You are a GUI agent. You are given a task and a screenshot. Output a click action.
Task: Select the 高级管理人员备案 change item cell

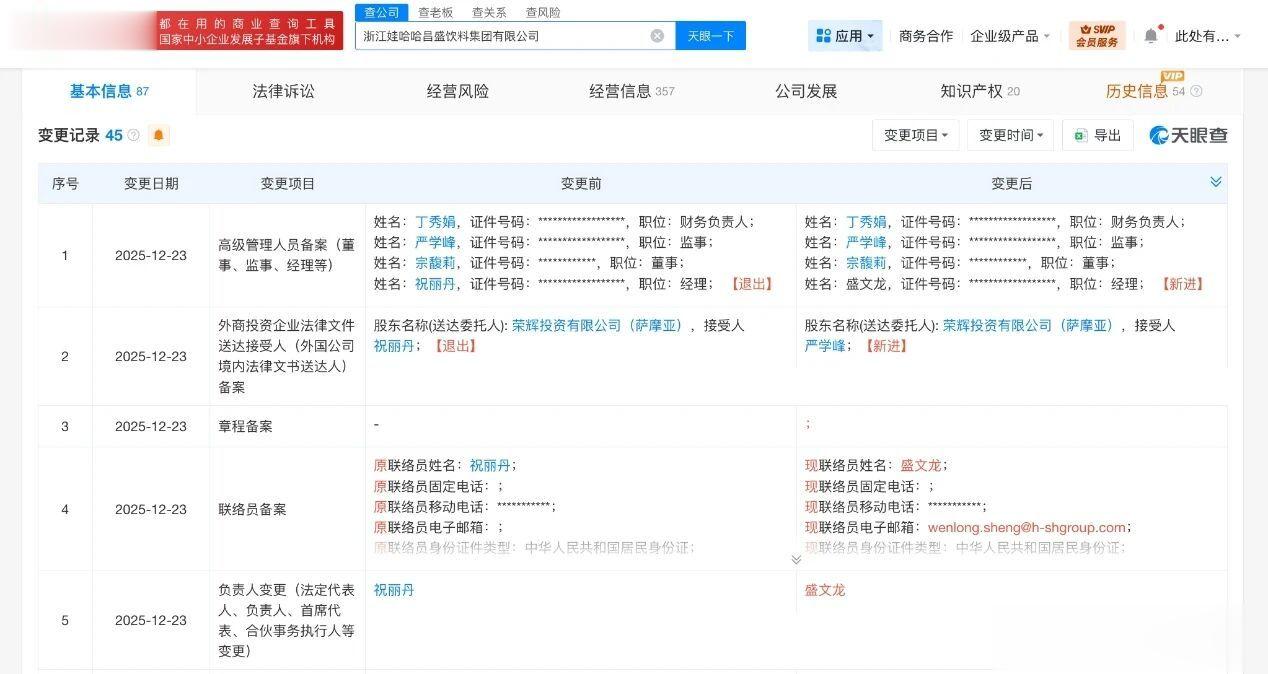[288, 254]
